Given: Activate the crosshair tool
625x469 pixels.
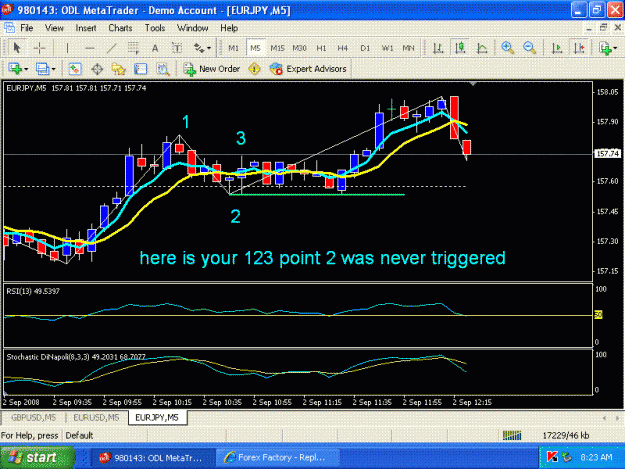Looking at the screenshot, I should tap(39, 48).
